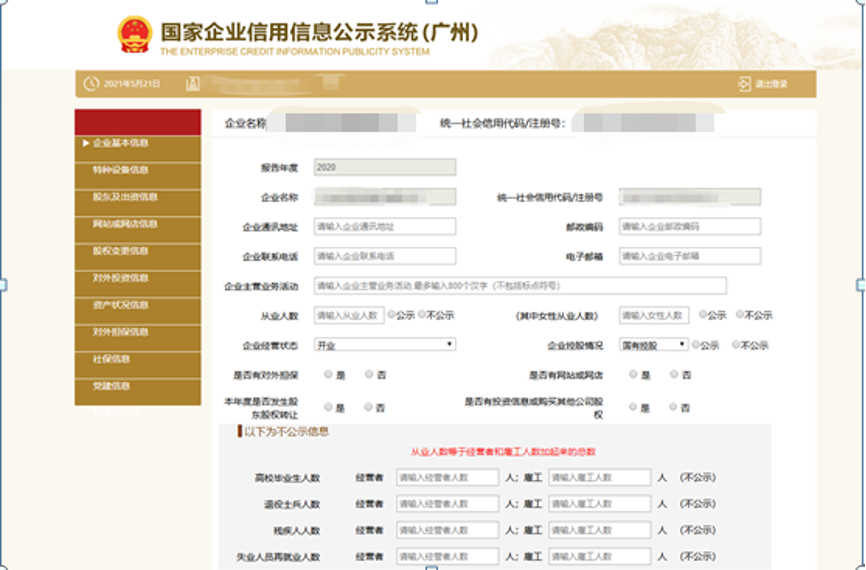Open 特种设备信息 in sidebar
The width and height of the screenshot is (866, 570).
coord(120,170)
